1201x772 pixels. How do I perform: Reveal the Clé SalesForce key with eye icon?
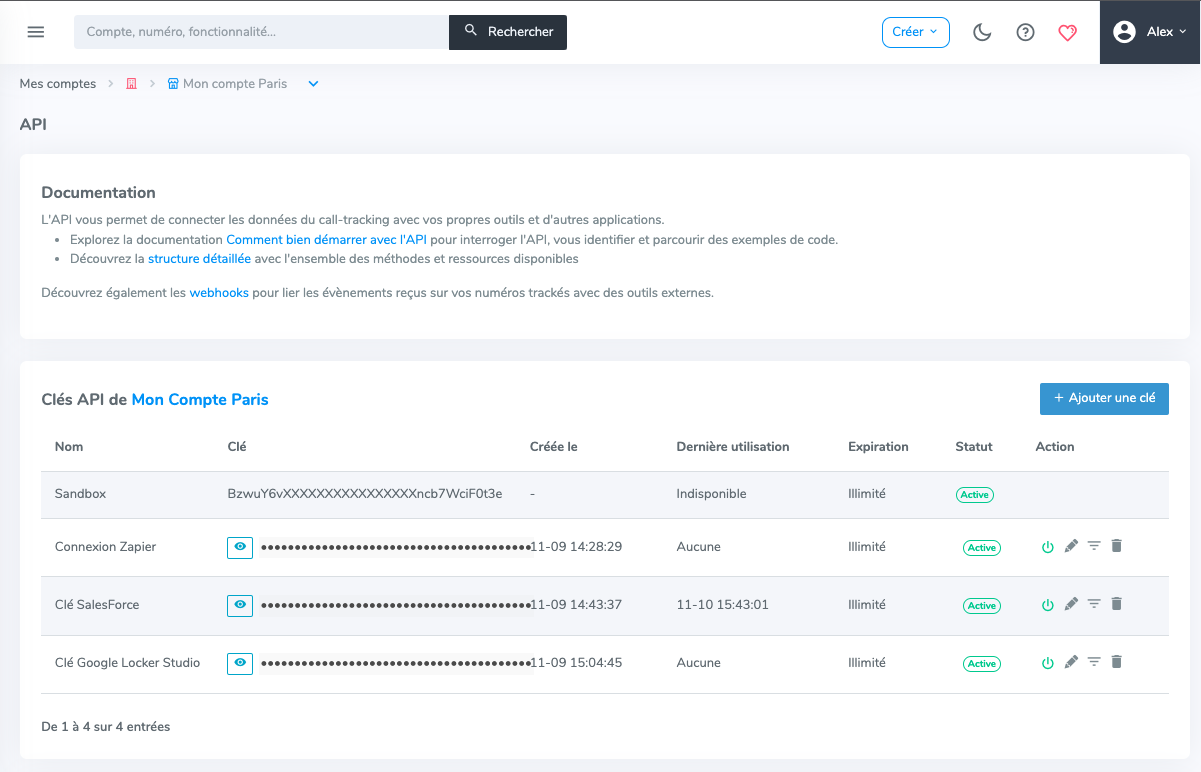click(x=240, y=605)
